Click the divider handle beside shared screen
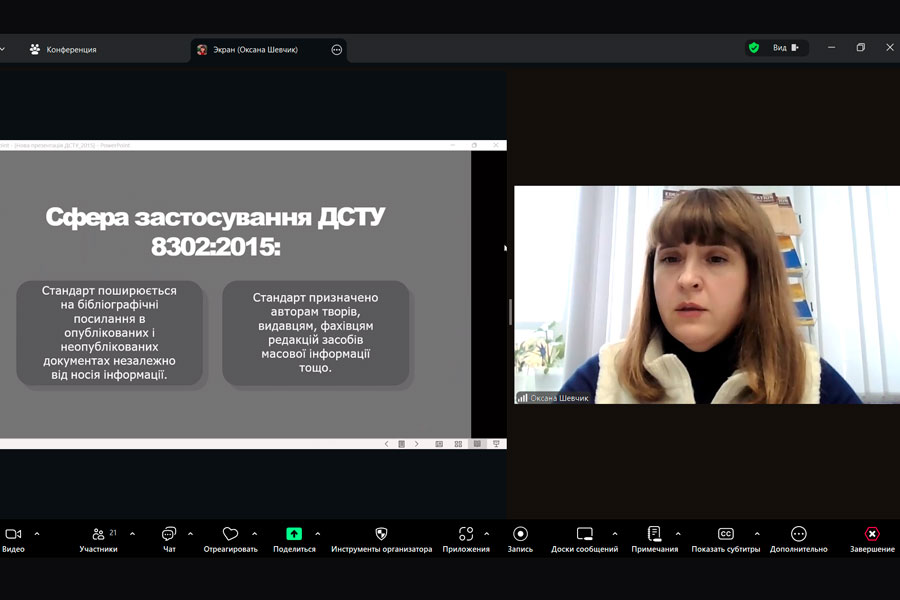900x600 pixels. pyautogui.click(x=510, y=312)
